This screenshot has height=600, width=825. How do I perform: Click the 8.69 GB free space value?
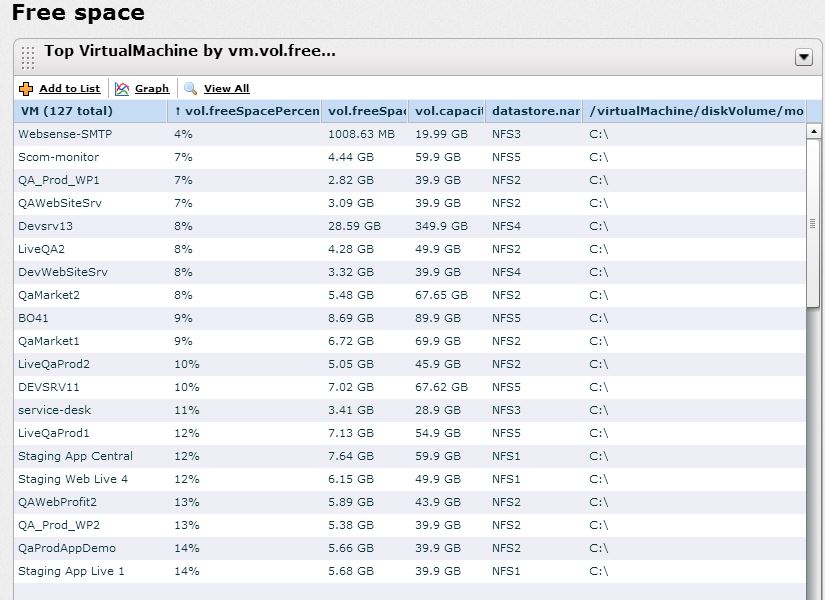point(351,318)
